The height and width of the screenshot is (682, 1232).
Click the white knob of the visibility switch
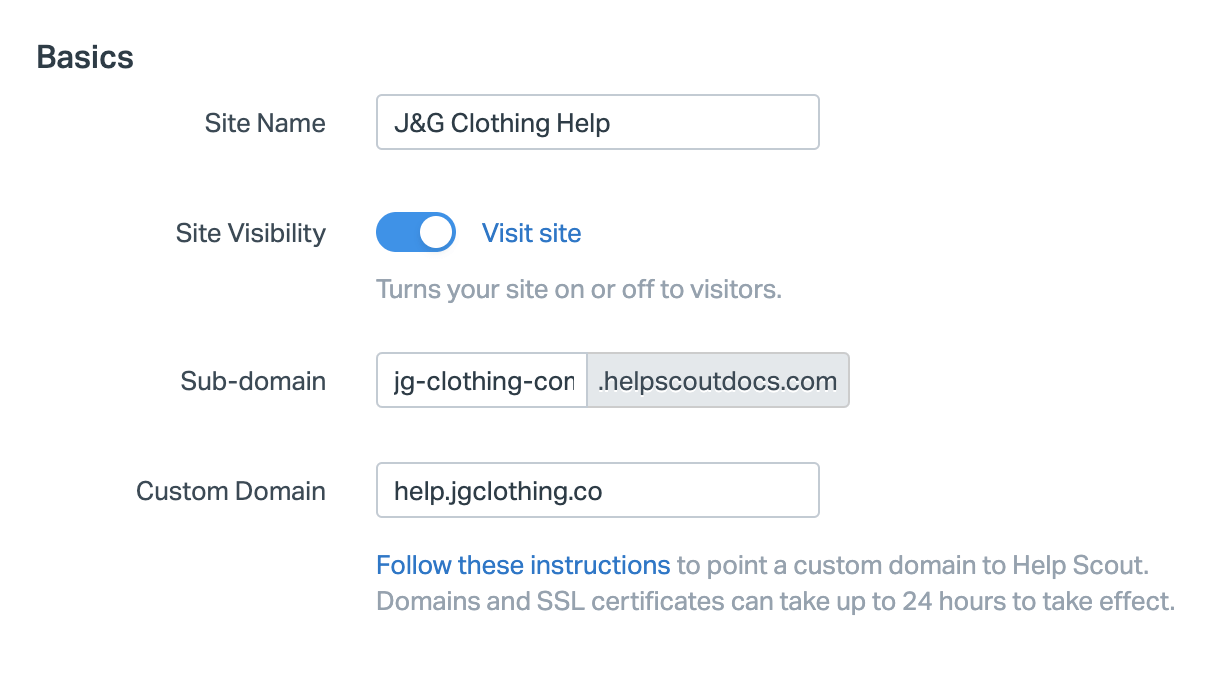click(x=436, y=233)
